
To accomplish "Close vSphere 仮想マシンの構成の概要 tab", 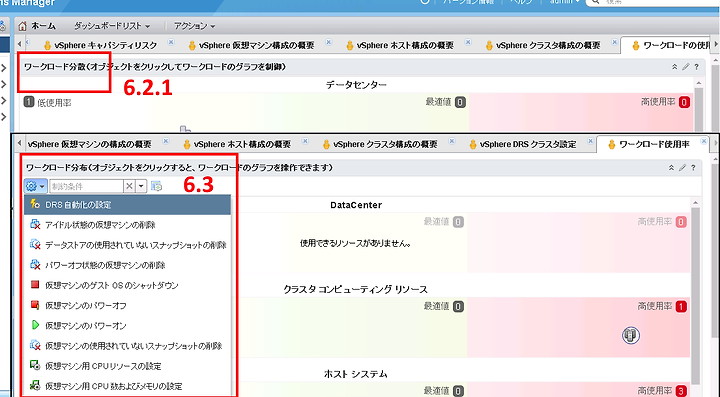I will point(166,141).
